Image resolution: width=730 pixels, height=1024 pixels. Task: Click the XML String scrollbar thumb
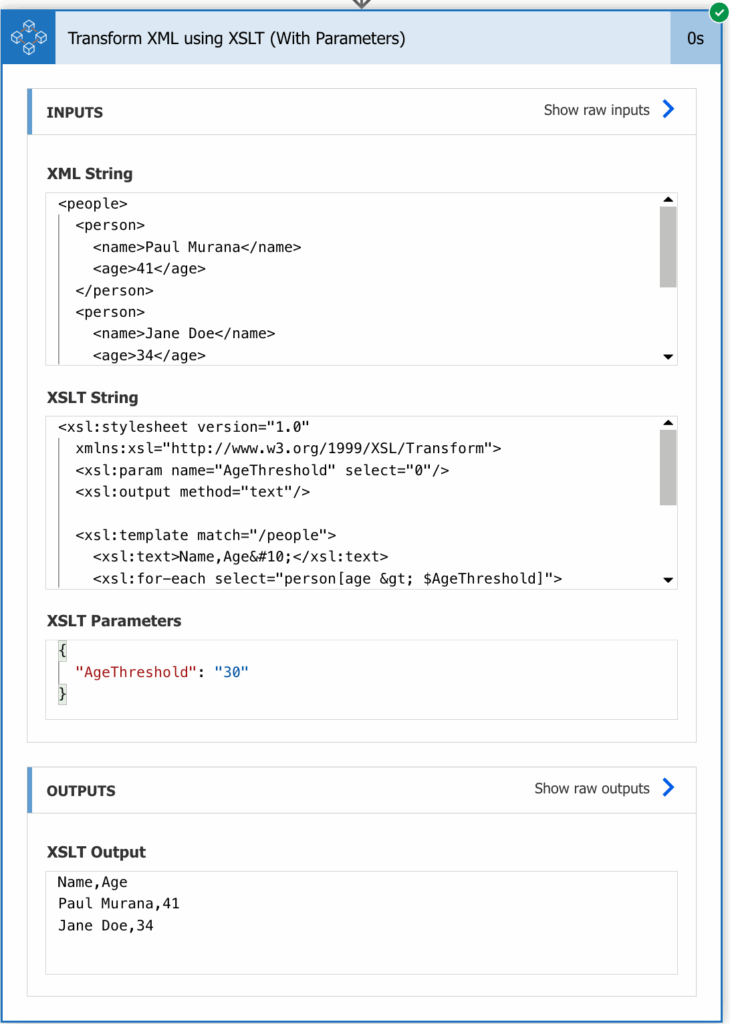(668, 247)
